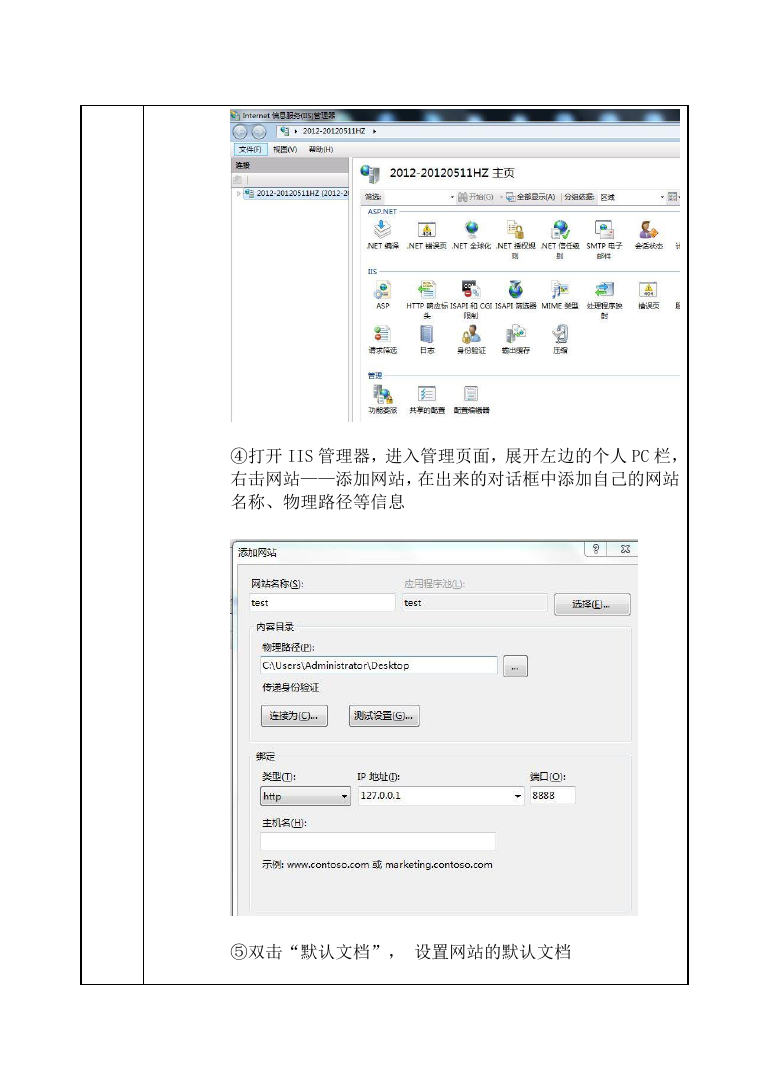Click the 2012-20120511HZ 主页 heading text
The image size is (761, 1075).
click(x=452, y=173)
